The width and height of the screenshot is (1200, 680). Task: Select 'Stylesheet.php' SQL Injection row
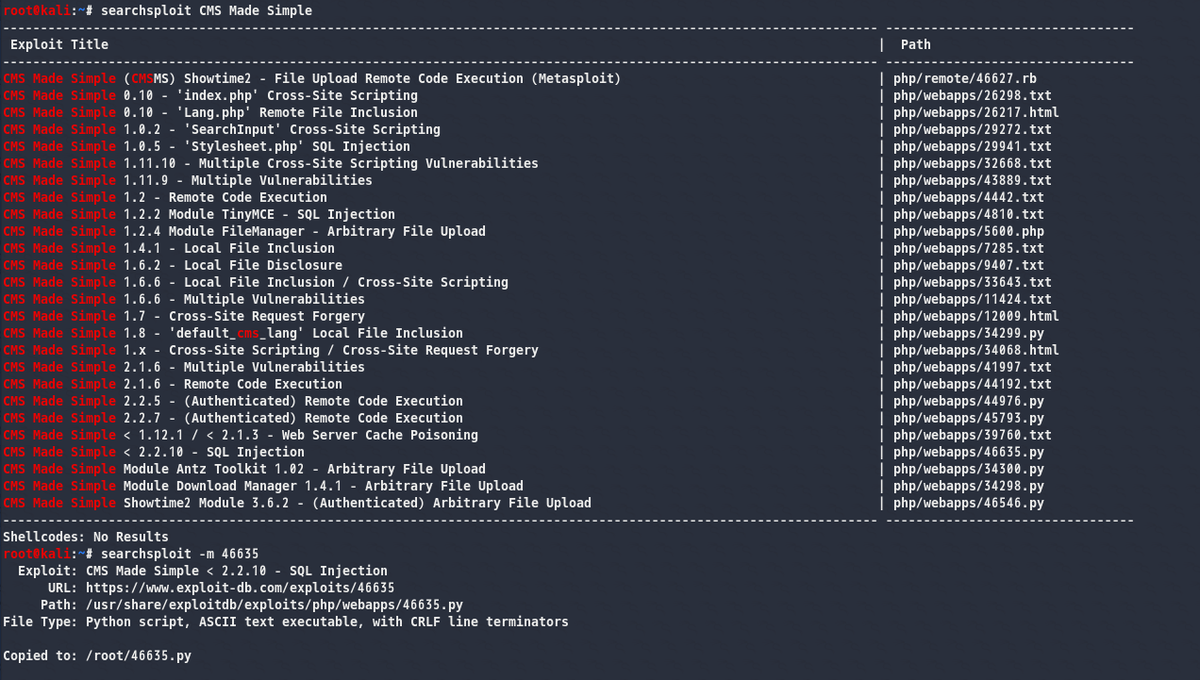click(207, 146)
